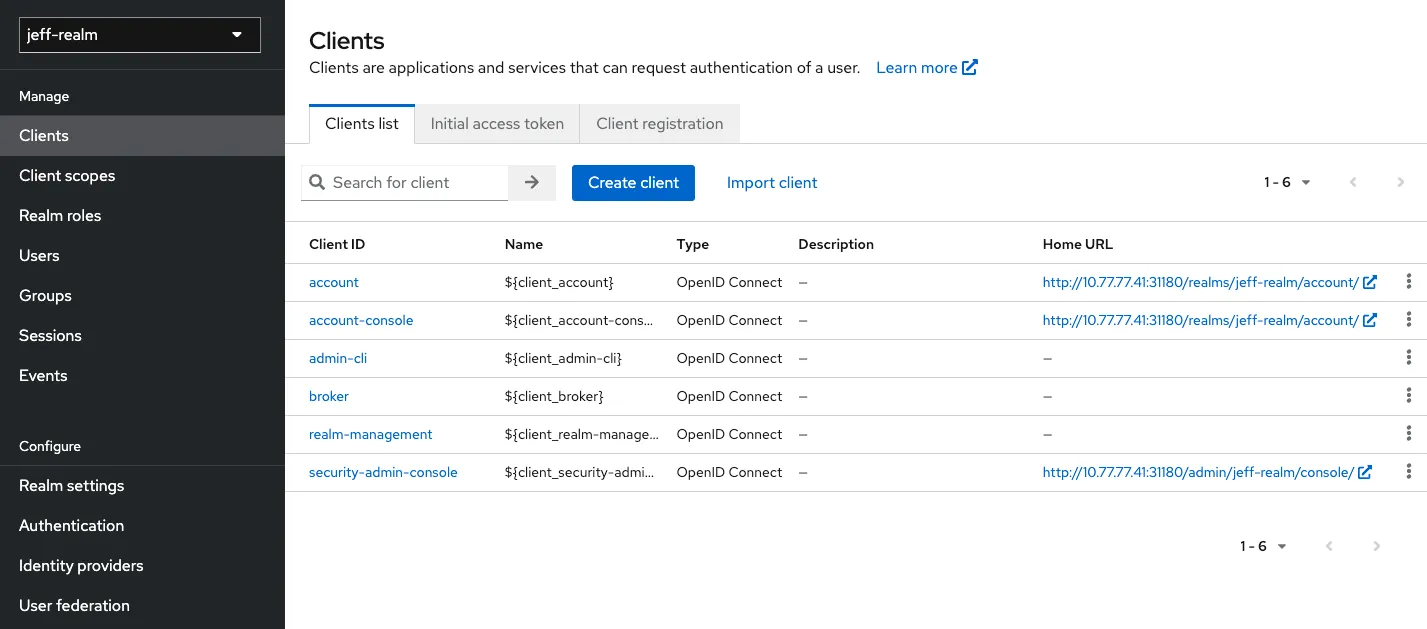Viewport: 1427px width, 629px height.
Task: Open kebab menu for account-console row
Action: (1409, 320)
